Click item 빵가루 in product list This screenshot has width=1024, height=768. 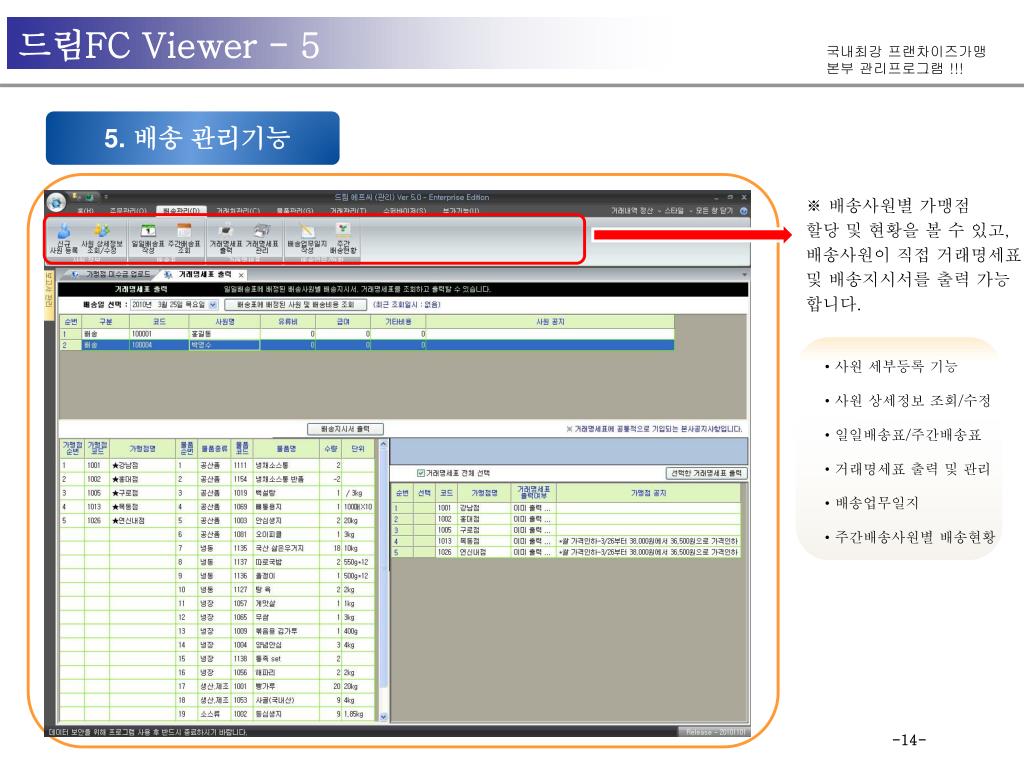coord(276,686)
